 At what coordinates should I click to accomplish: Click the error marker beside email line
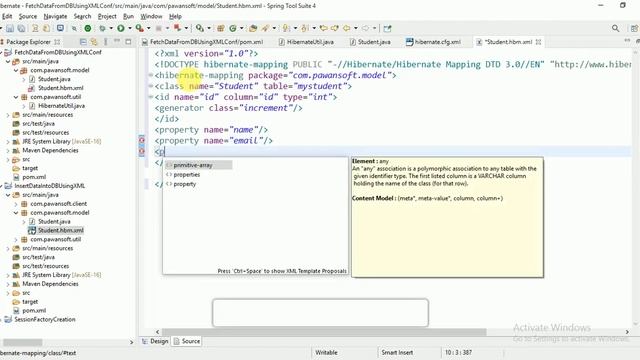tap(142, 140)
